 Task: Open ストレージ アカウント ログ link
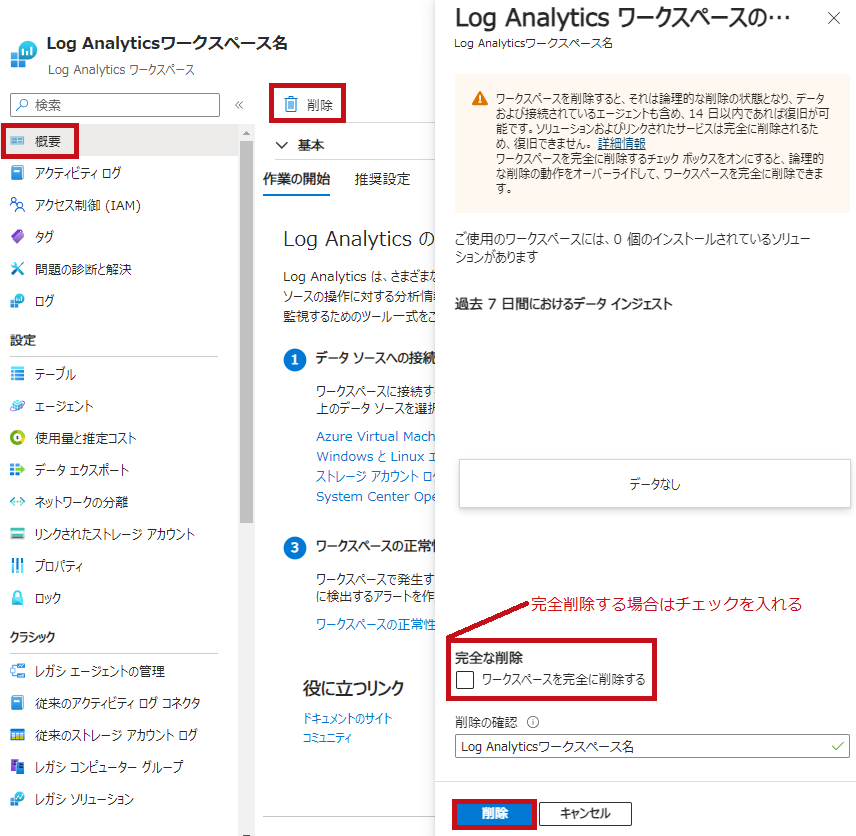click(x=376, y=476)
